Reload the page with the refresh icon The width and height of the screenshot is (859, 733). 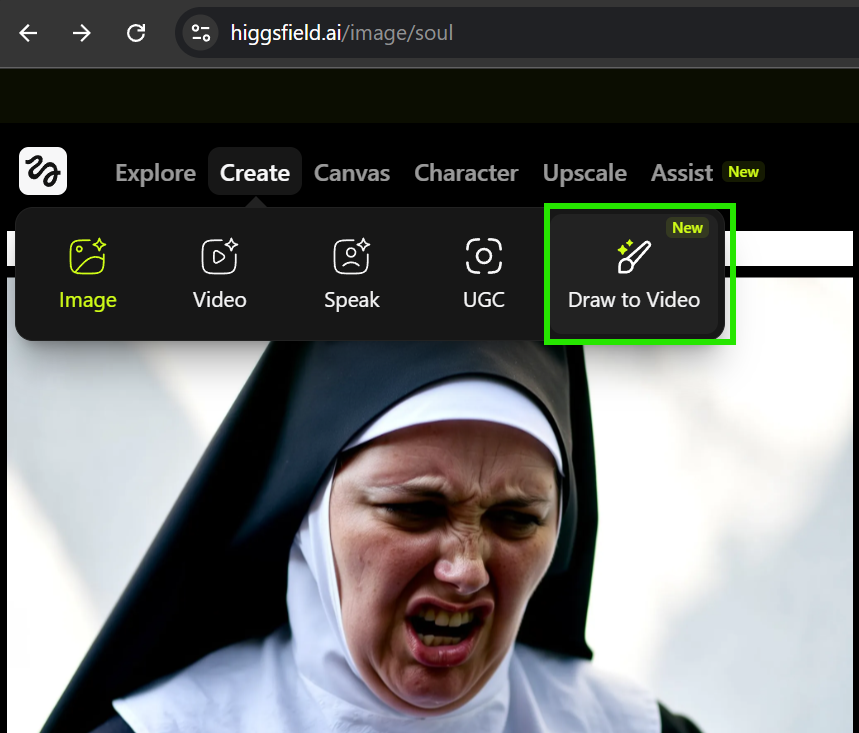[136, 33]
